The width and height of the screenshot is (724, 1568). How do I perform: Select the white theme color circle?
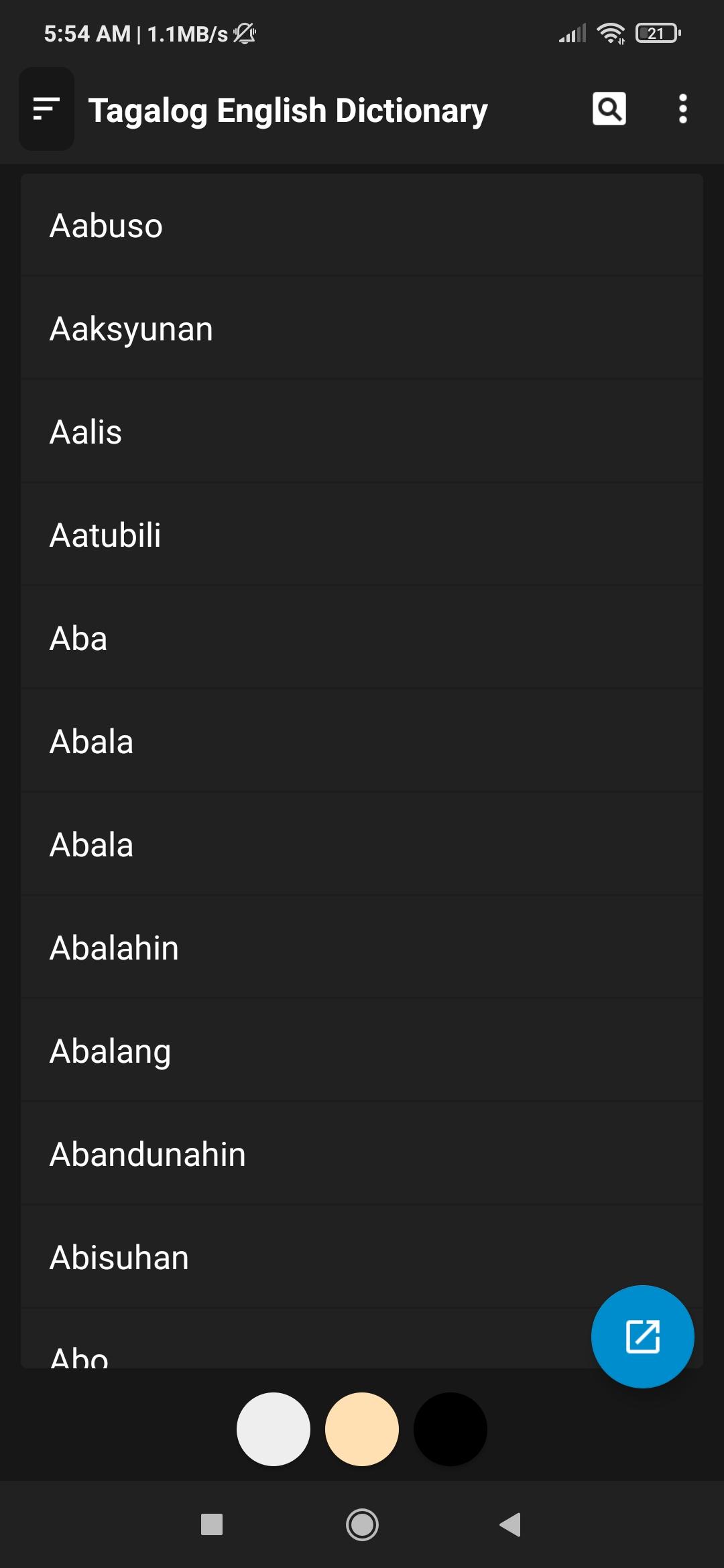pos(274,1429)
